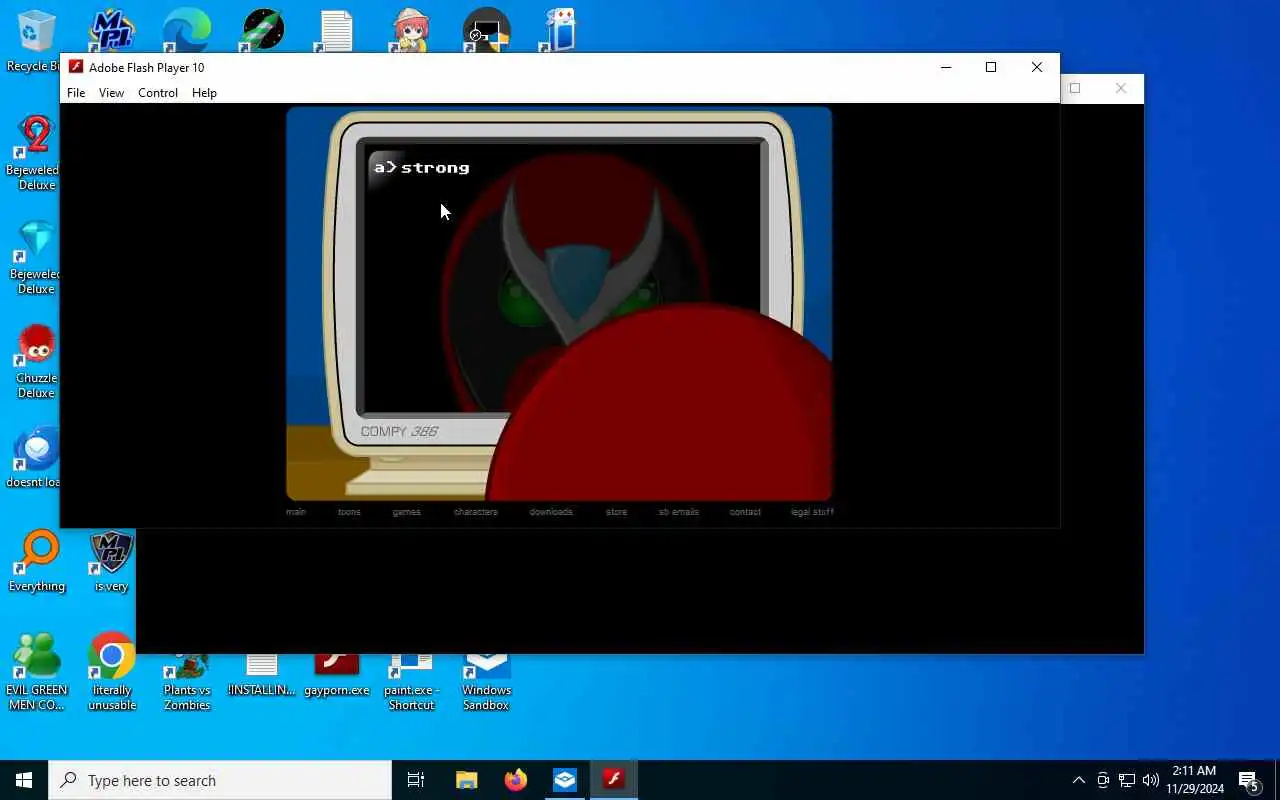Select the green rocket planet desktop shortcut

pyautogui.click(x=262, y=30)
